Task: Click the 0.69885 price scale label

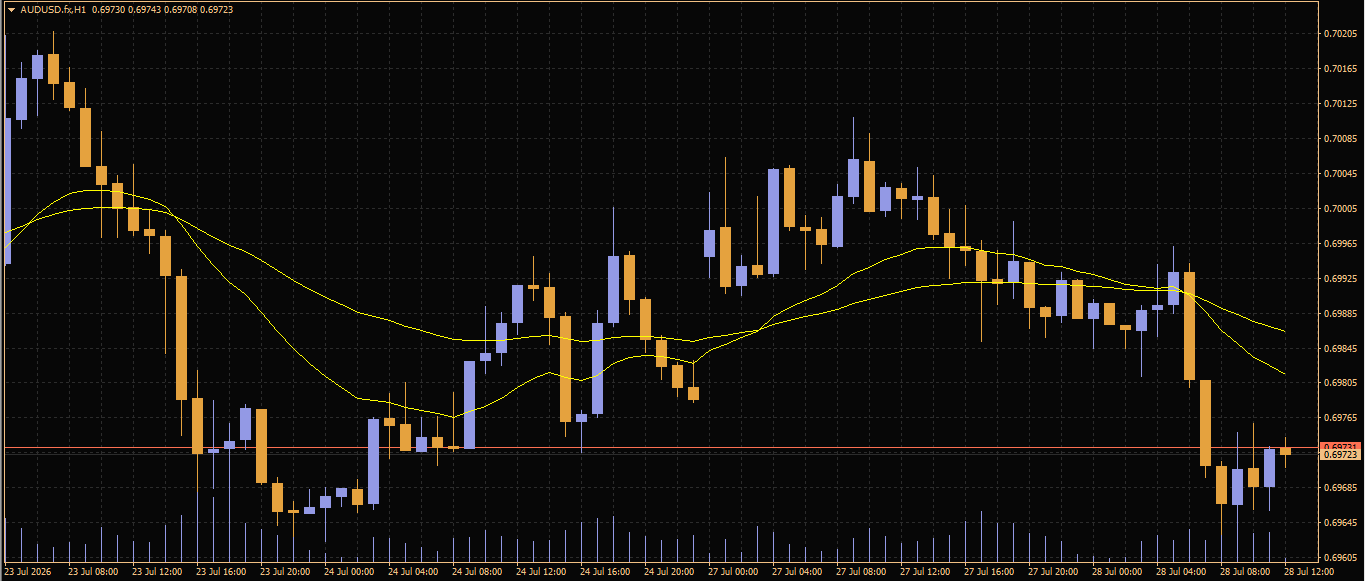Action: click(1339, 313)
